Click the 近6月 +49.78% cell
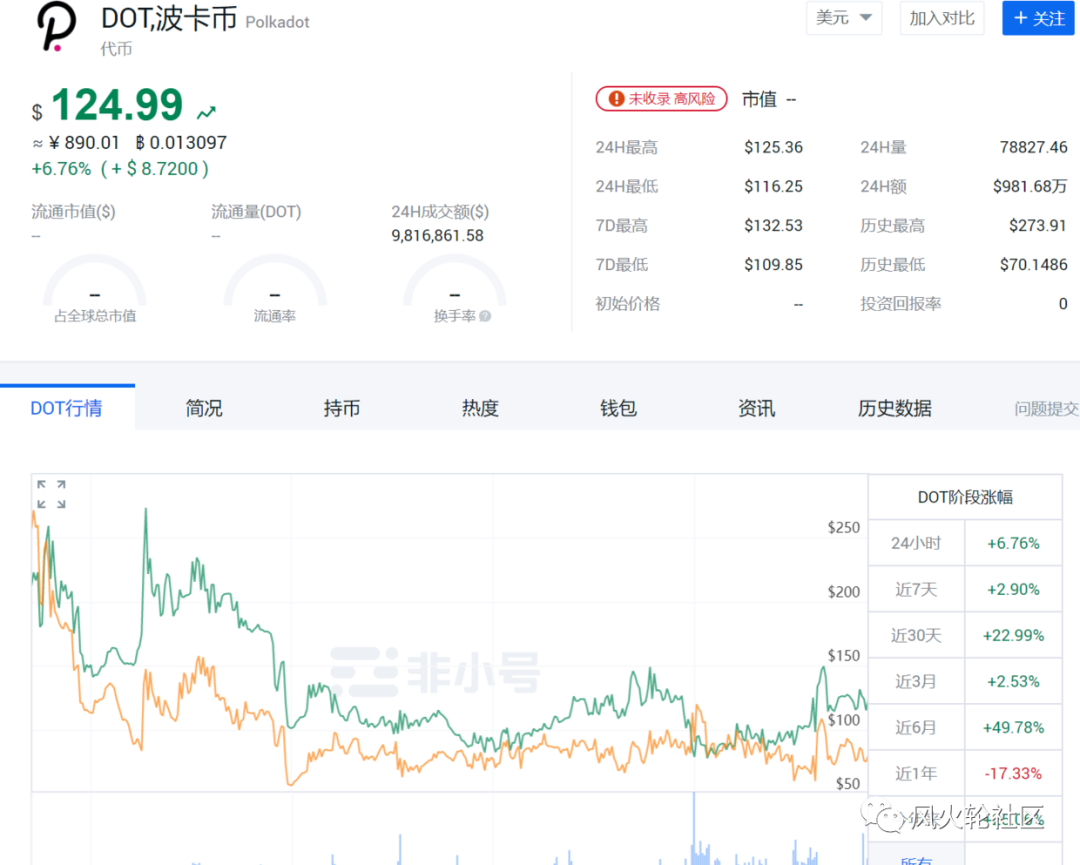The width and height of the screenshot is (1080, 865). 1013,728
